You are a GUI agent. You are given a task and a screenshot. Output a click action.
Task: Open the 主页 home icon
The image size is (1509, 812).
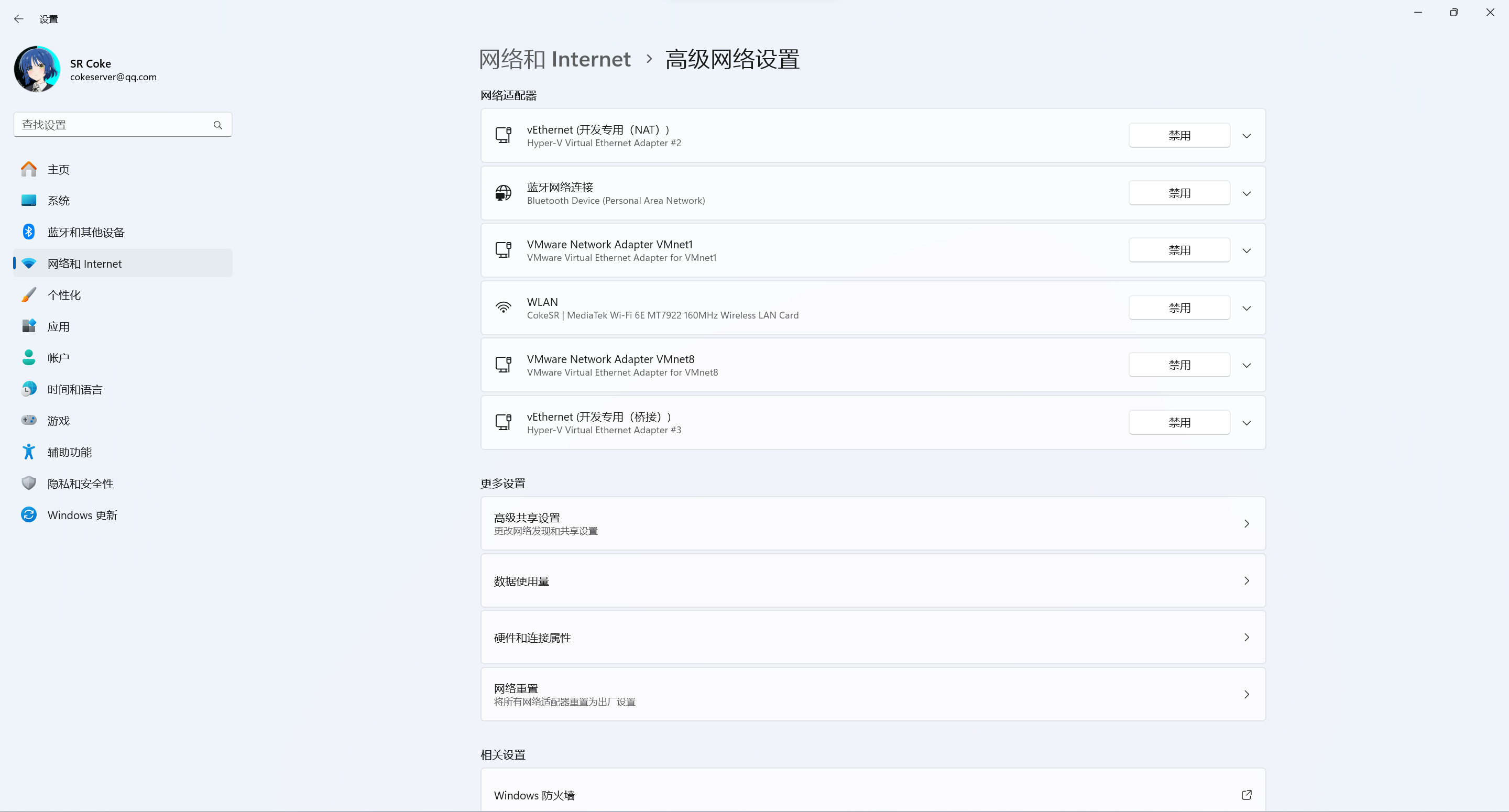pos(29,169)
